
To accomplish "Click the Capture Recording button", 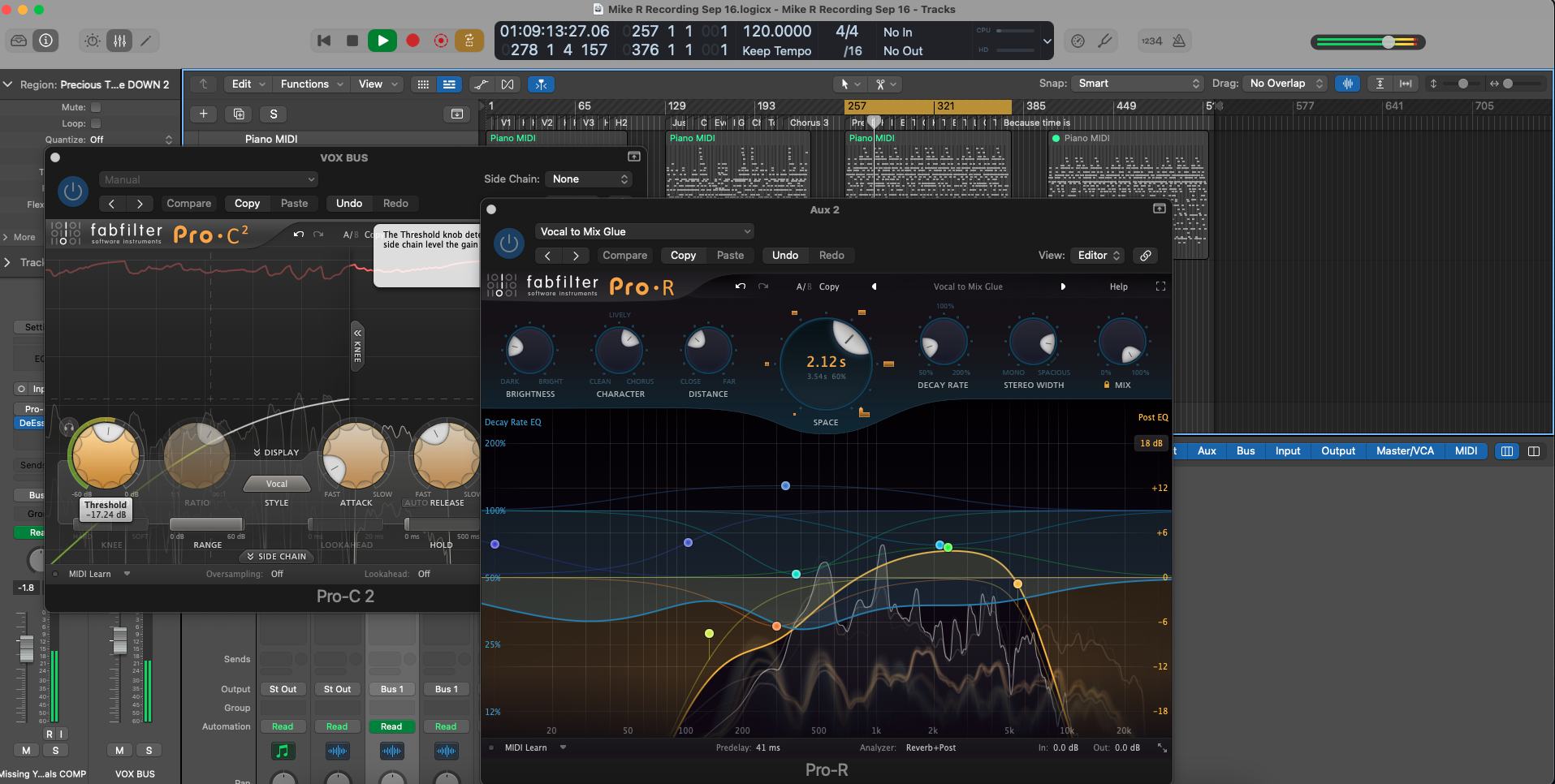I will point(441,41).
